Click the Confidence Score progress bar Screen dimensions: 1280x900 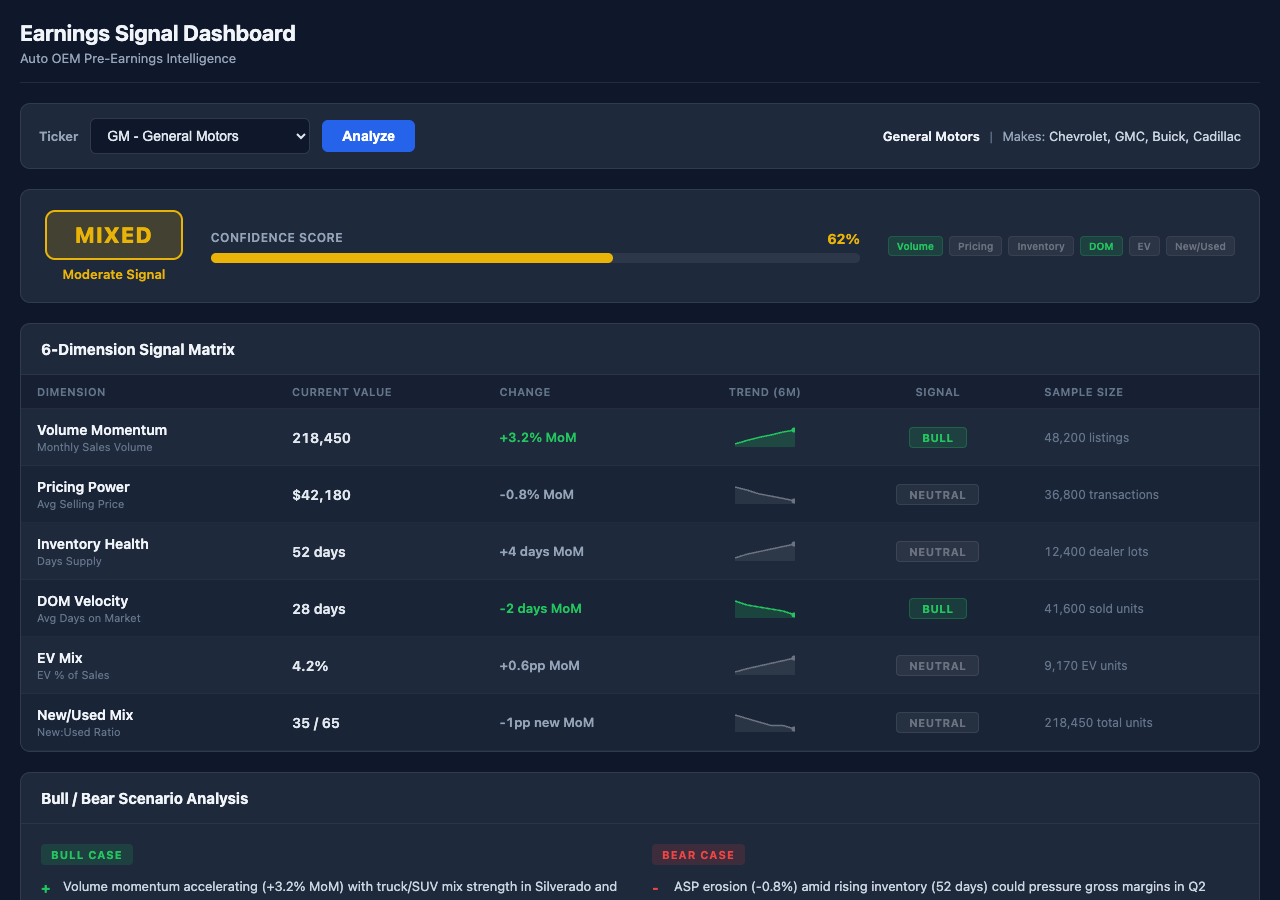tap(535, 258)
